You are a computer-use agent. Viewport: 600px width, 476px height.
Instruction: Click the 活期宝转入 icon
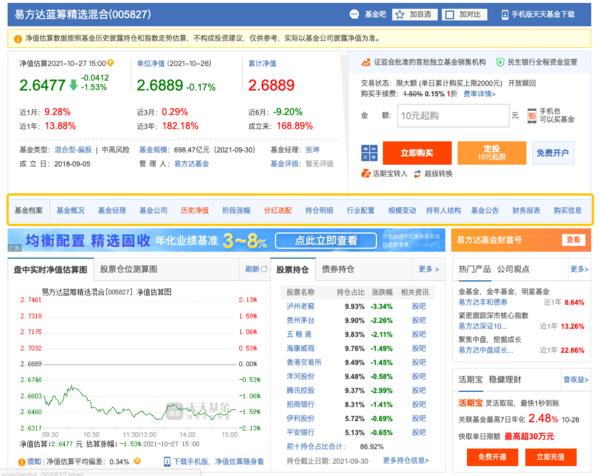pos(366,174)
